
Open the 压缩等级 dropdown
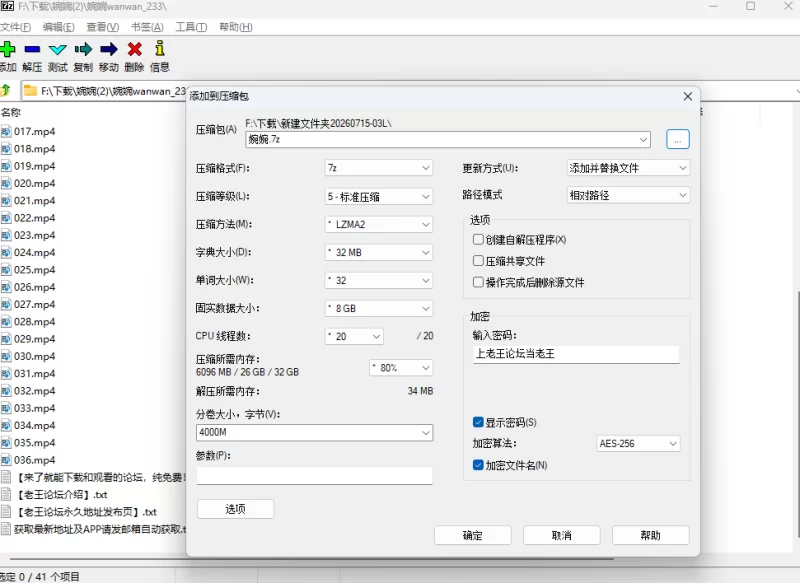pyautogui.click(x=379, y=196)
